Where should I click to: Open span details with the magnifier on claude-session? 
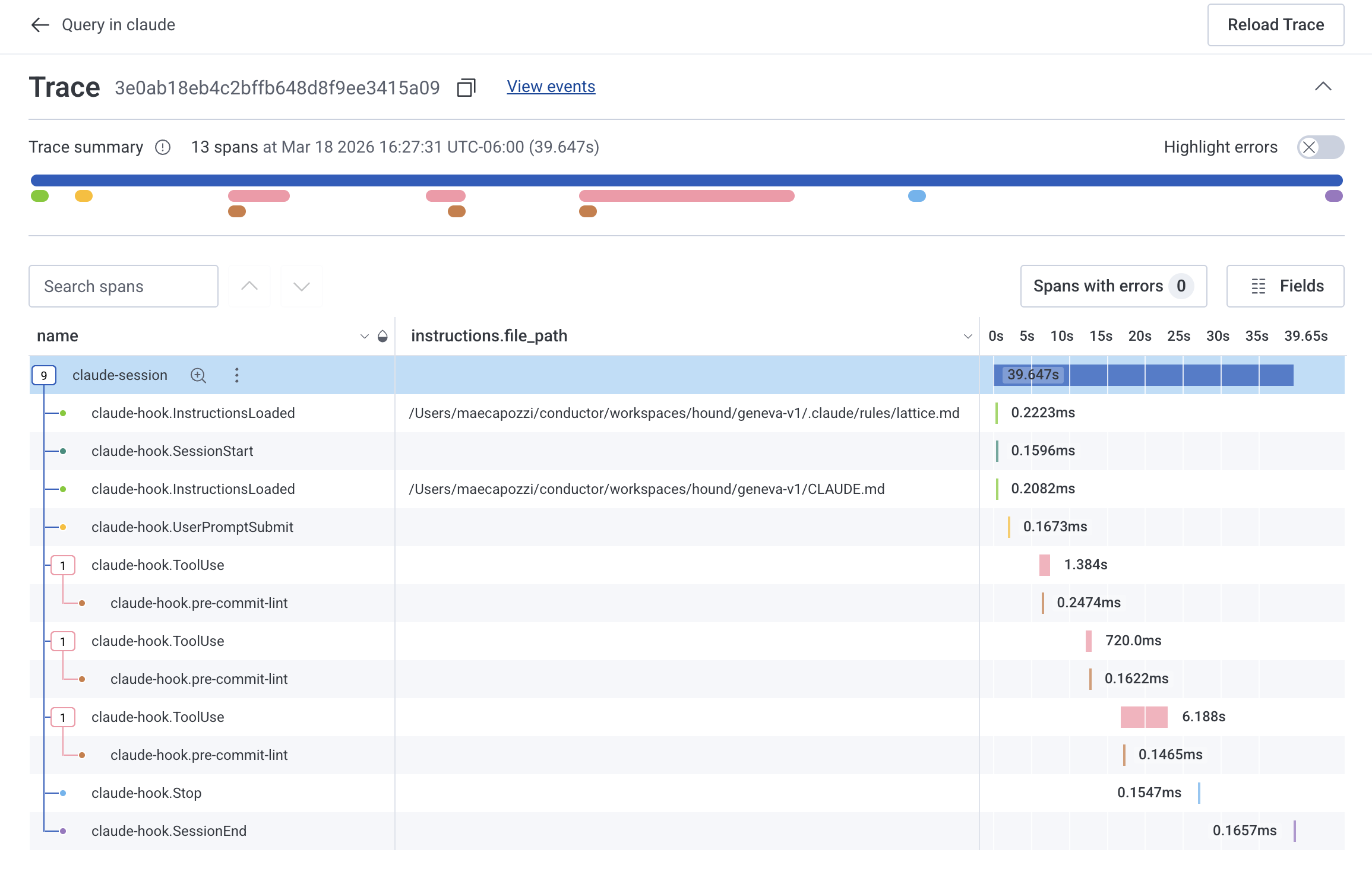click(199, 375)
